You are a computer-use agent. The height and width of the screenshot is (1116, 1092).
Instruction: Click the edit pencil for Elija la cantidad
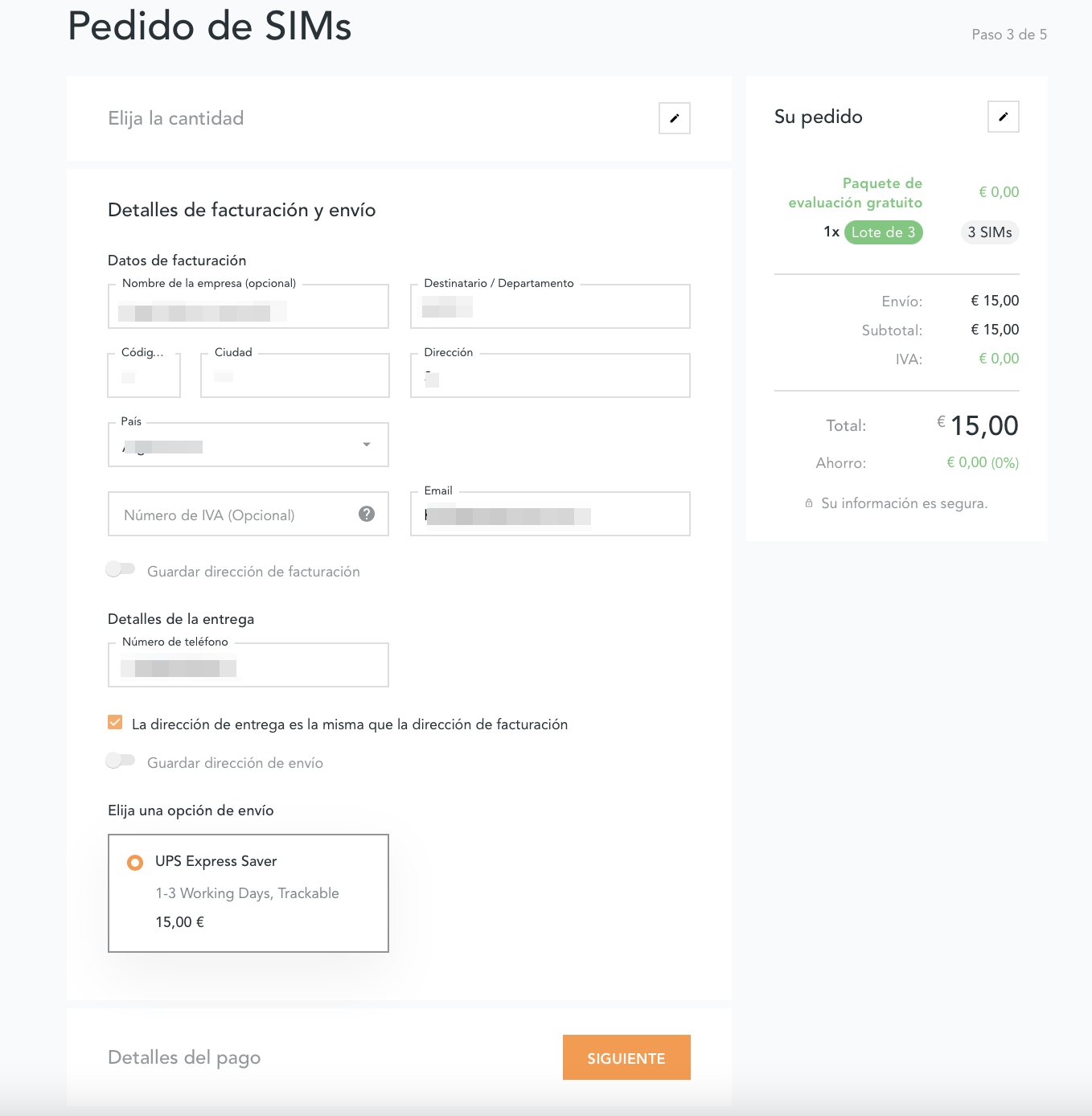(x=674, y=118)
